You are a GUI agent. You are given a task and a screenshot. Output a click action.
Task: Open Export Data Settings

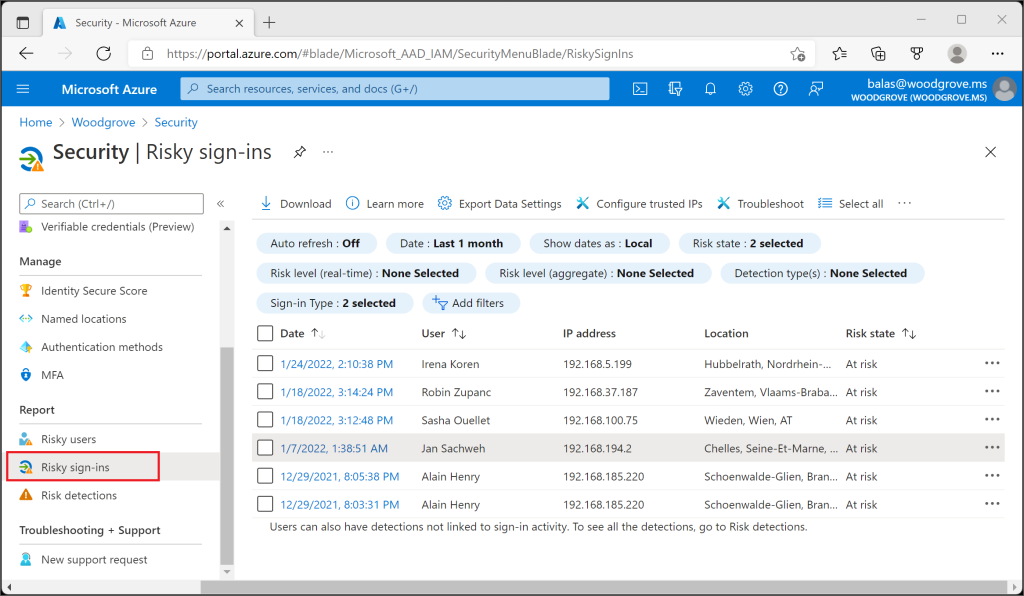[x=500, y=204]
